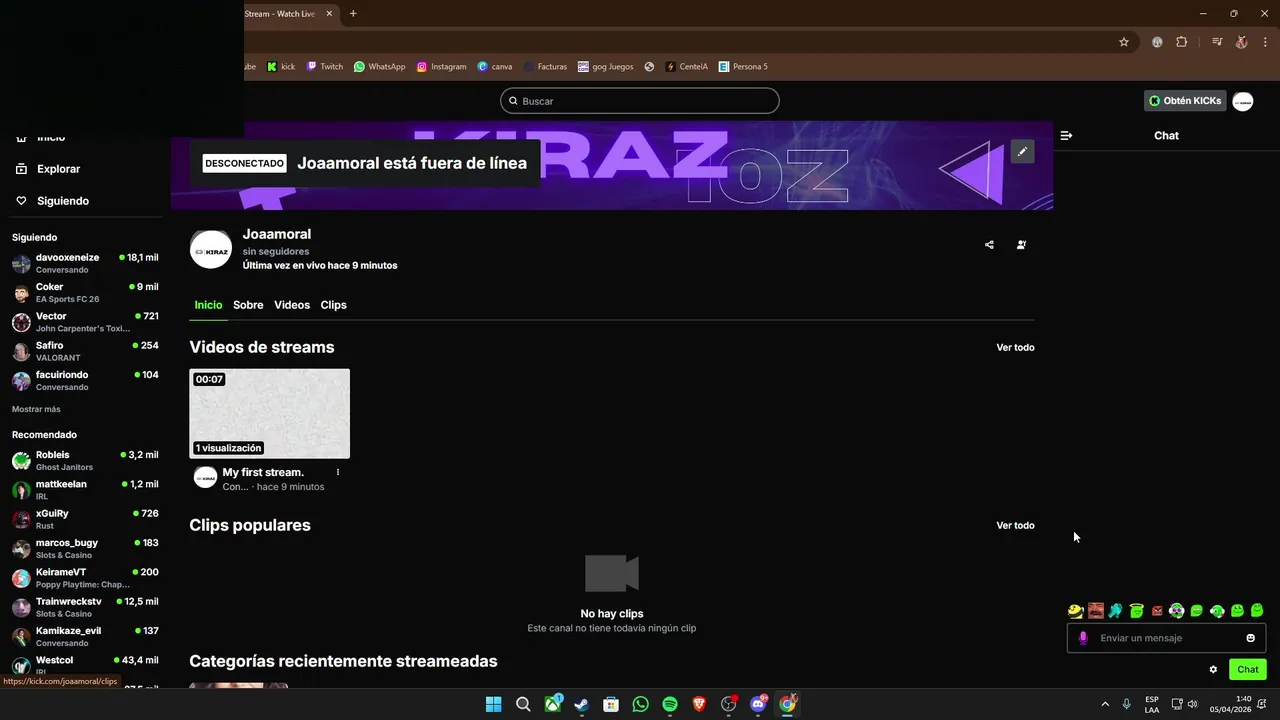Click the Enviar un mensaje chat input
Screen dimensions: 1280x720
pos(1166,638)
